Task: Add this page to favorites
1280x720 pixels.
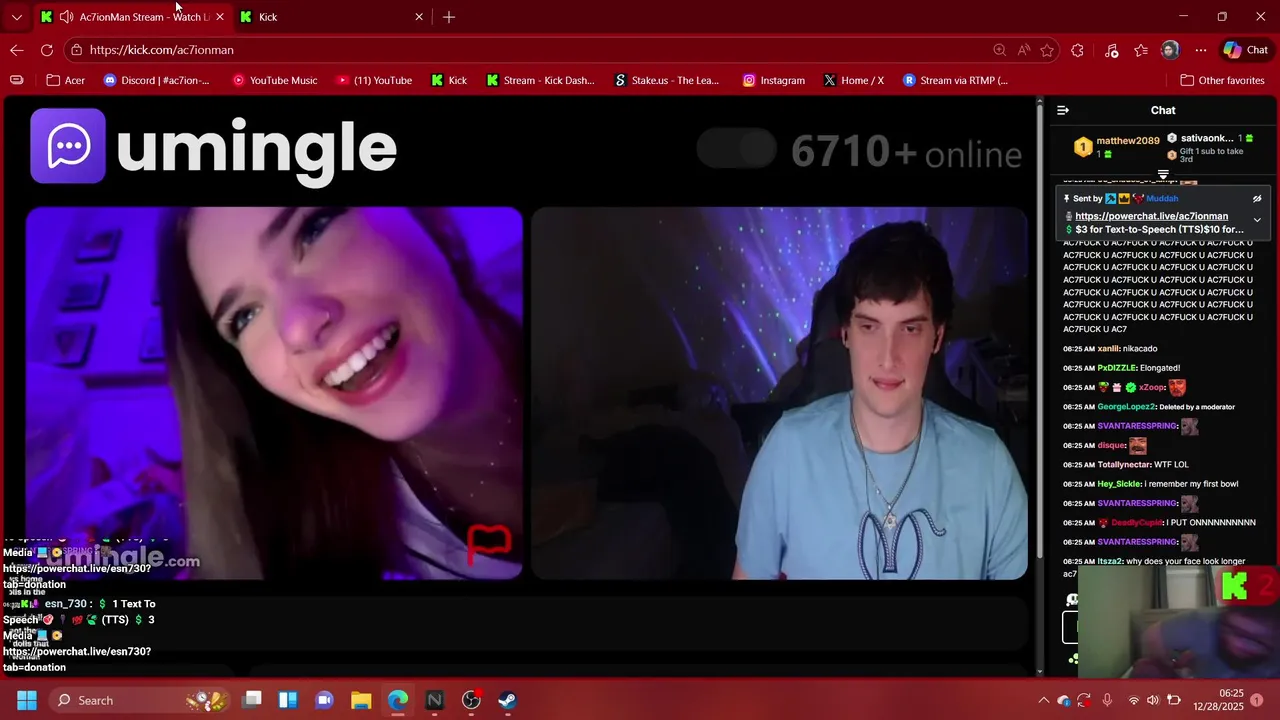Action: pos(1047,50)
